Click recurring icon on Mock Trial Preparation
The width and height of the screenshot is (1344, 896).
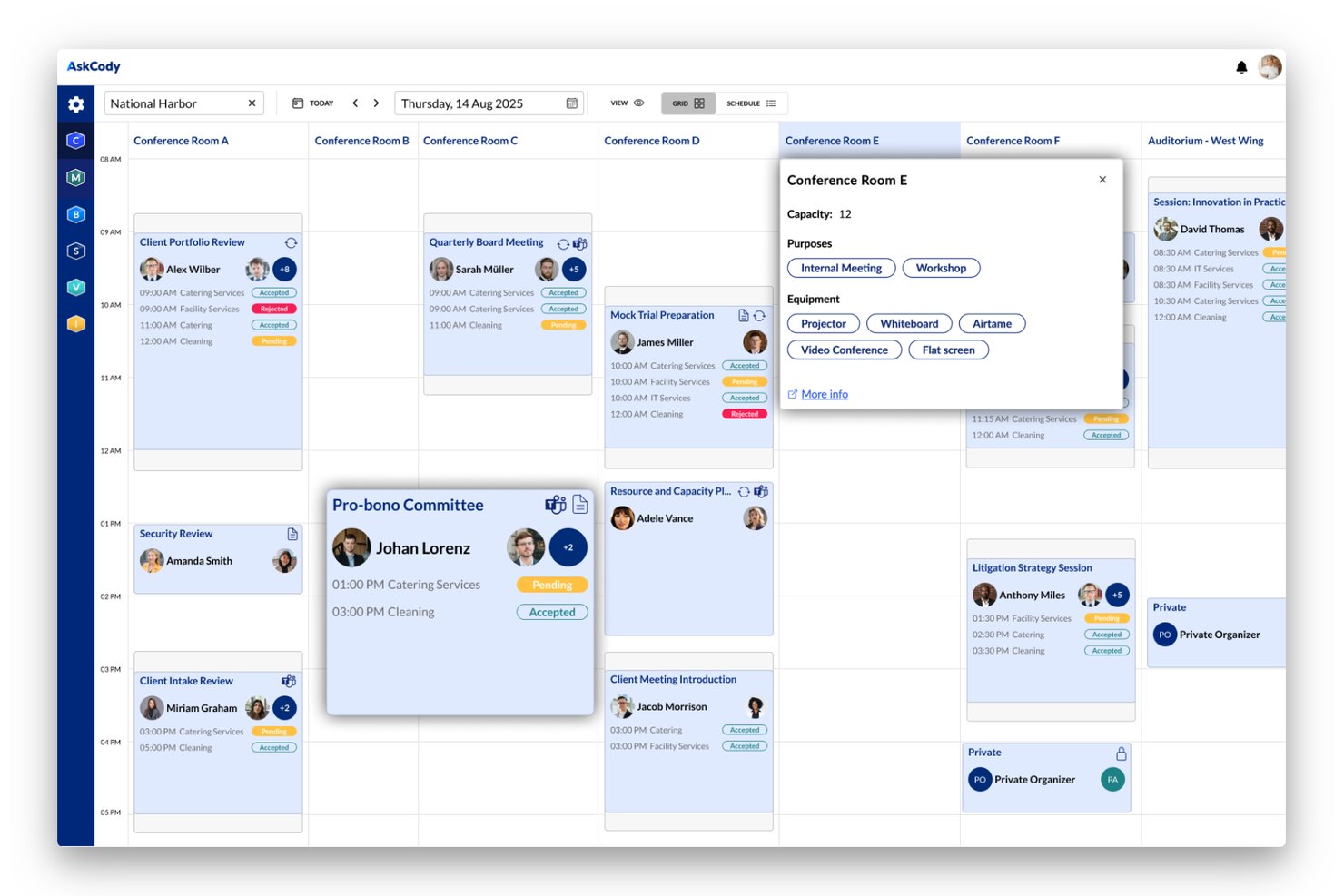tap(759, 316)
